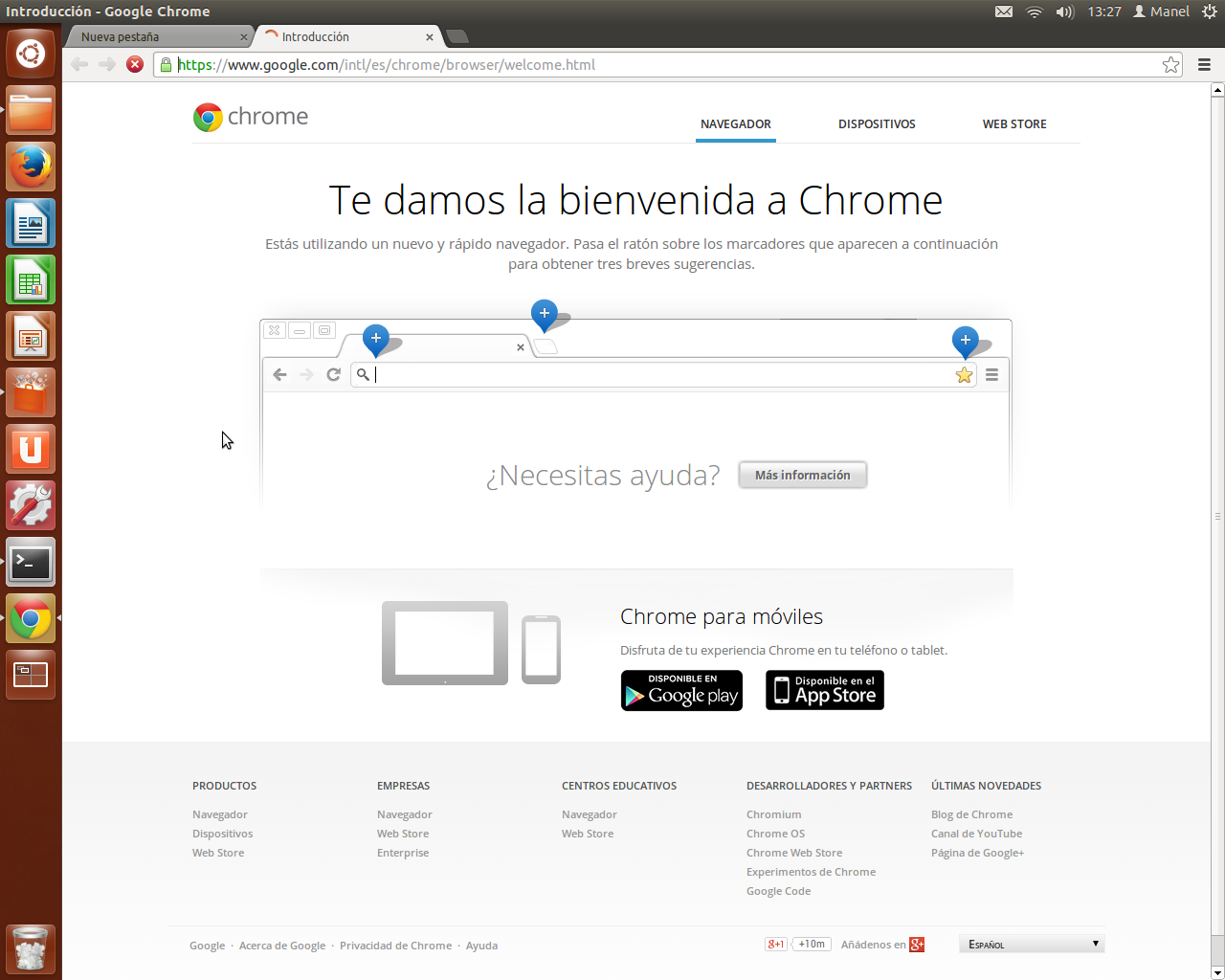Launch Firefox from the dock
Screen dimensions: 1225x980
point(30,166)
